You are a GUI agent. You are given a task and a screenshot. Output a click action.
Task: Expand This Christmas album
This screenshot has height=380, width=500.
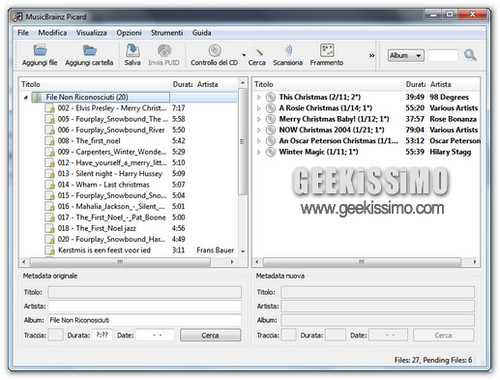click(258, 97)
